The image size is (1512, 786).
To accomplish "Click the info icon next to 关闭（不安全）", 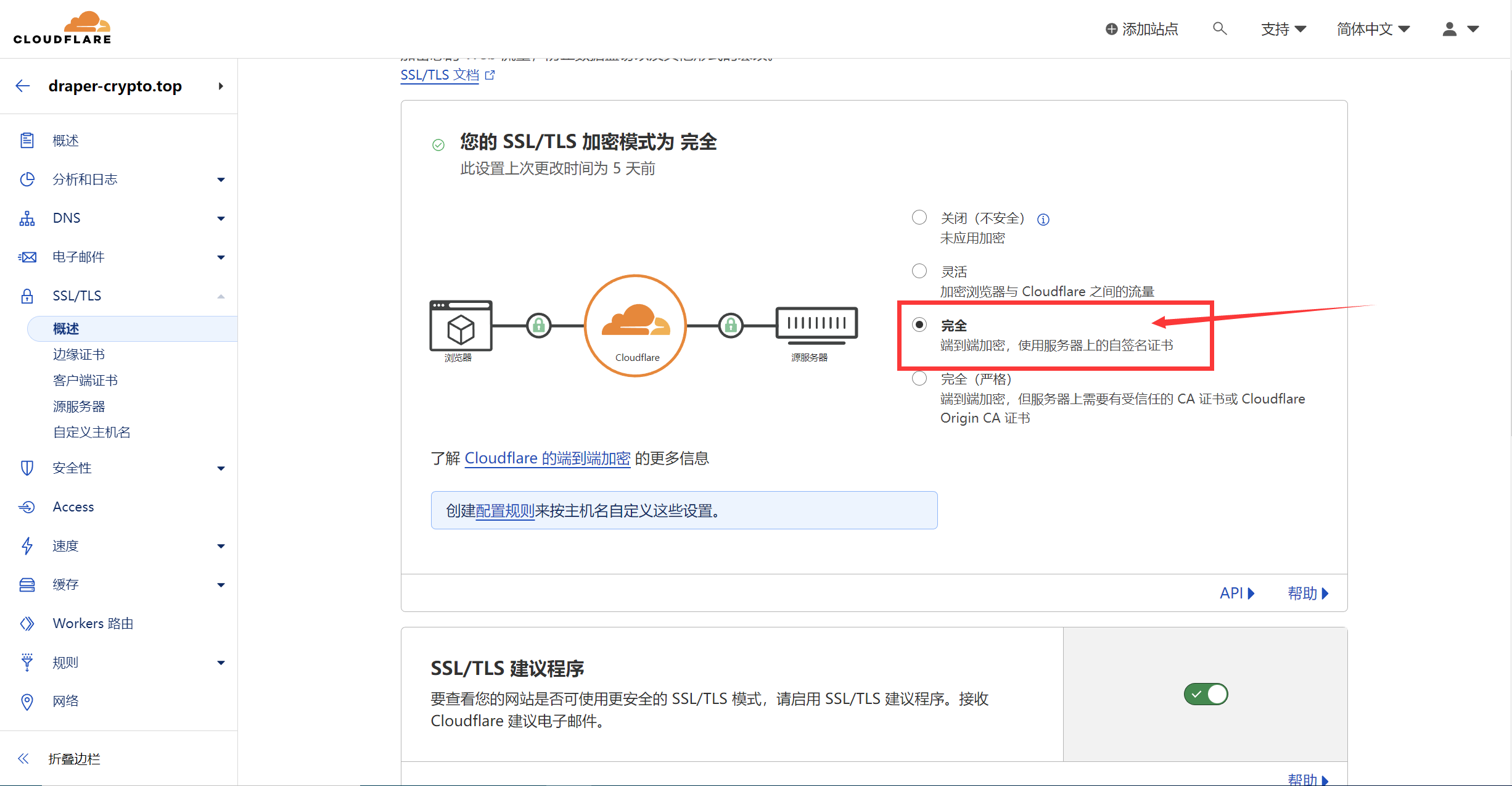I will click(x=1043, y=220).
